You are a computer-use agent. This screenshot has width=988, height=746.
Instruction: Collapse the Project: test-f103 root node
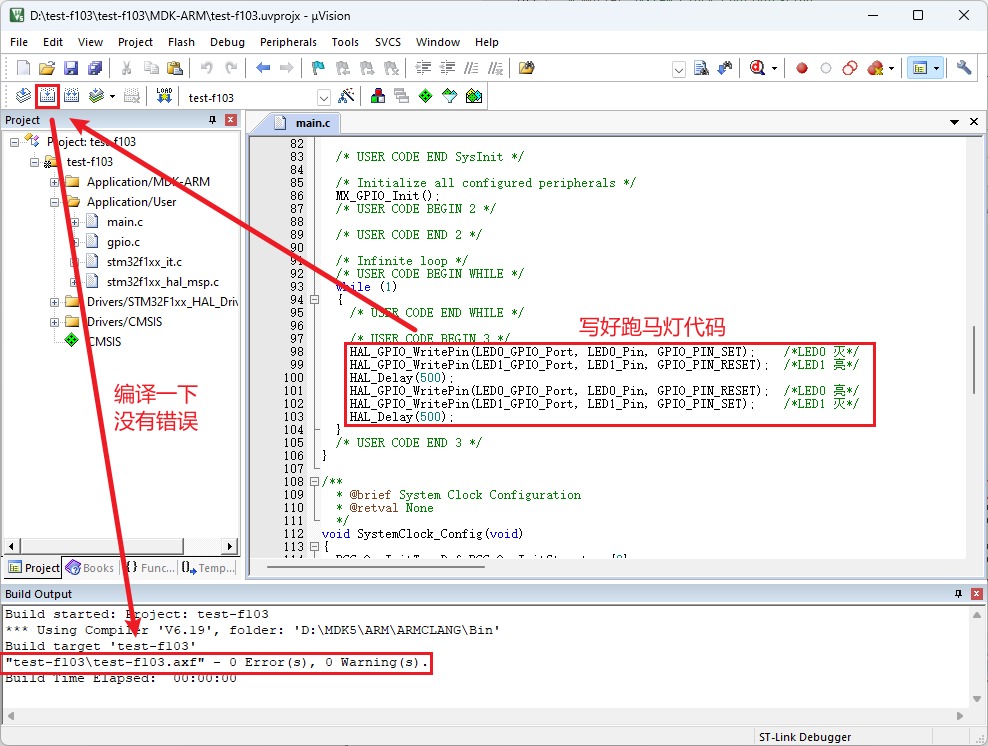tap(14, 142)
